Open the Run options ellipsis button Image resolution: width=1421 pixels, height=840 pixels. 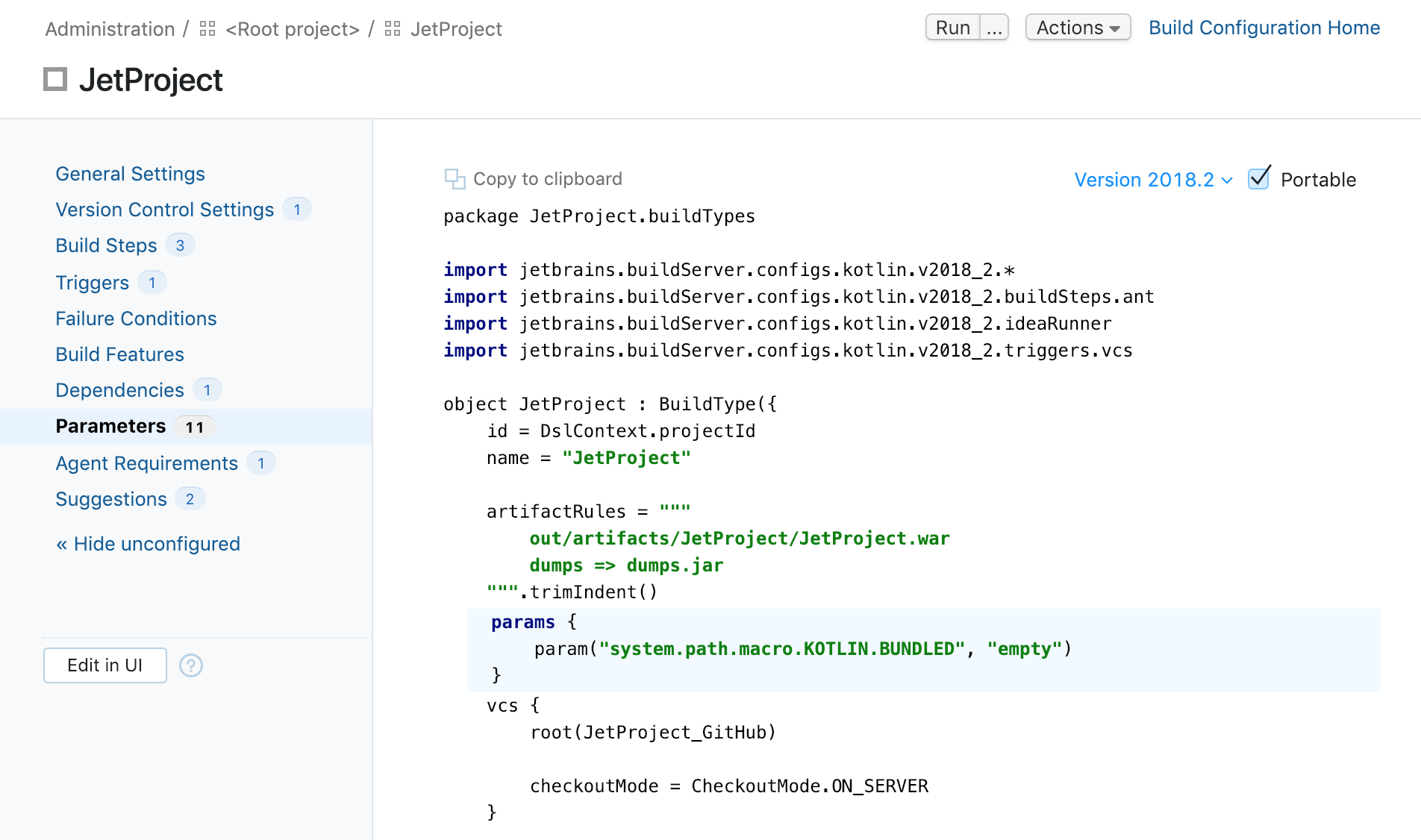tap(994, 28)
